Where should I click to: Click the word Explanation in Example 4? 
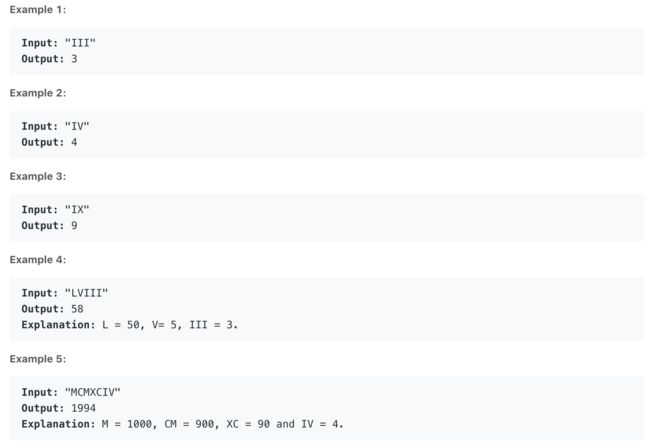(x=58, y=325)
